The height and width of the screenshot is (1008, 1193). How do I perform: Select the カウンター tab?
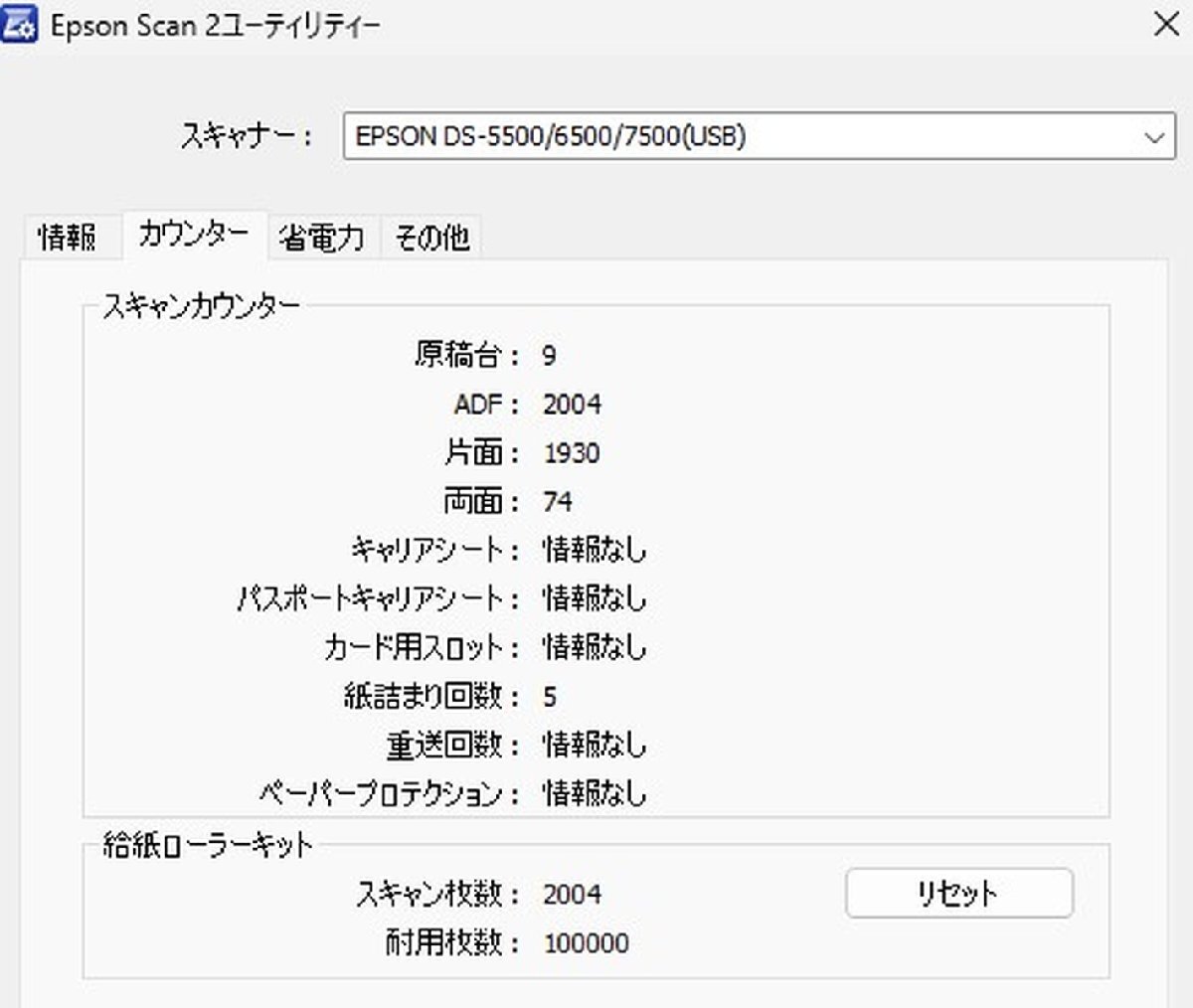point(194,235)
